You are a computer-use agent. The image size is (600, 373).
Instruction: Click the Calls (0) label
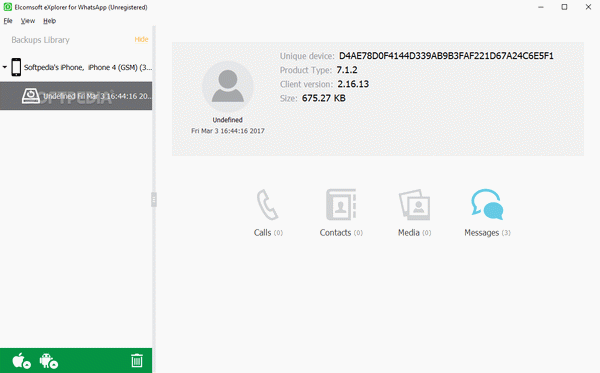[x=268, y=233]
